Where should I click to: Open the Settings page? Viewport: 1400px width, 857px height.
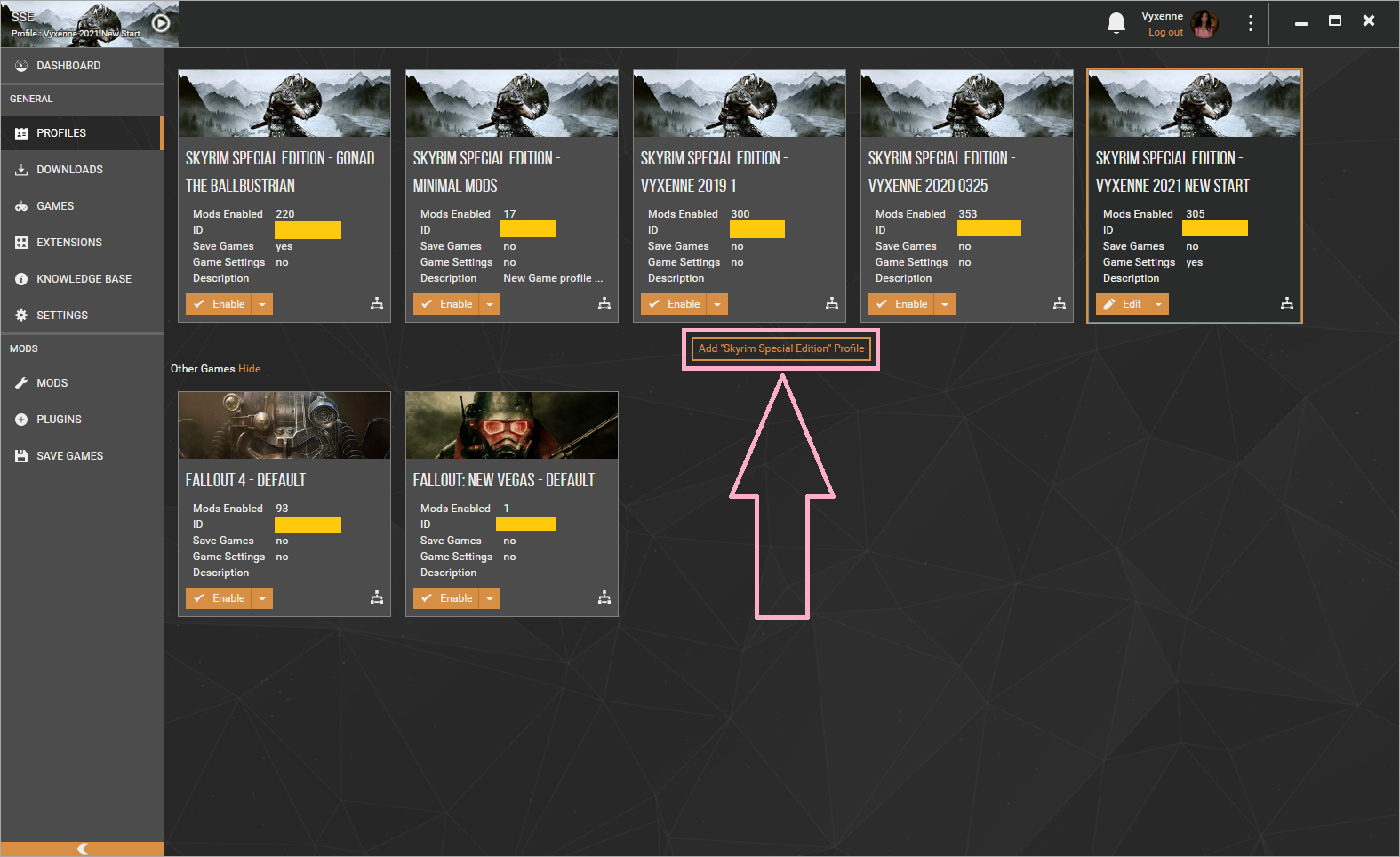(x=82, y=316)
